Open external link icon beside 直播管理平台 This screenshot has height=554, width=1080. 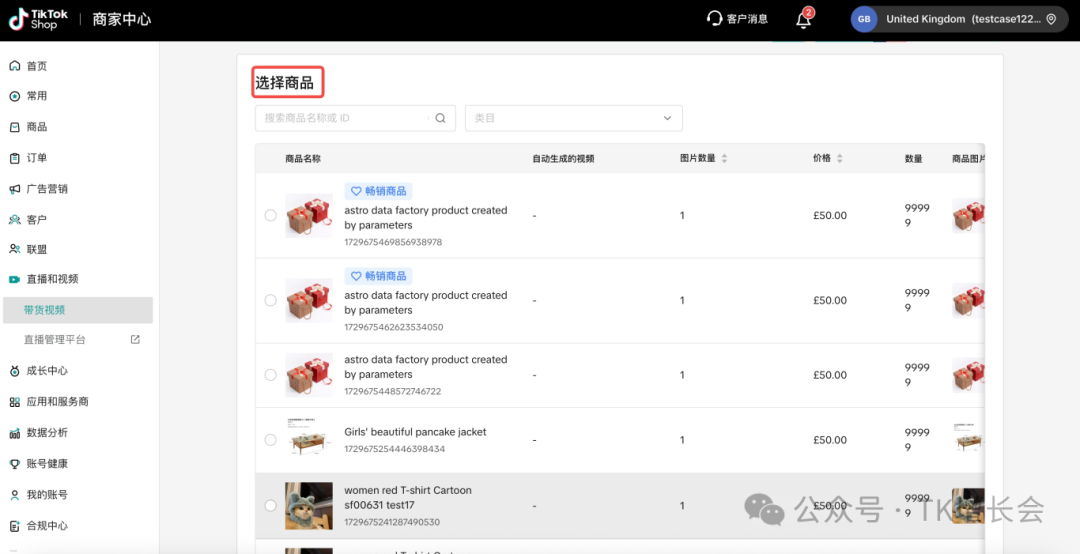click(x=135, y=340)
